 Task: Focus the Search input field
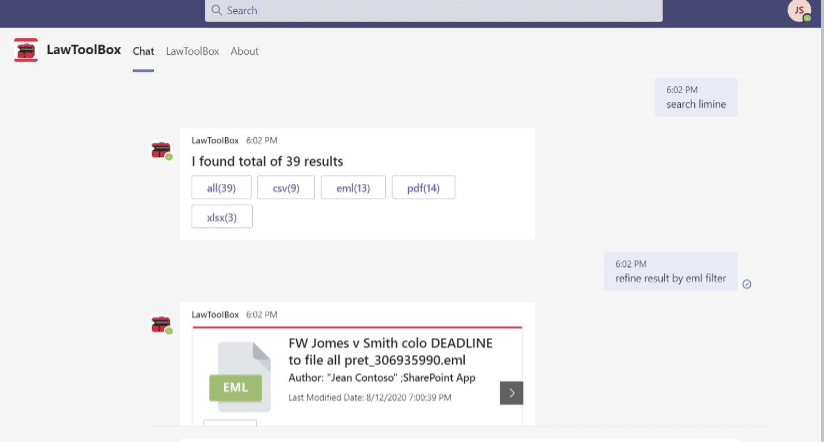[434, 11]
